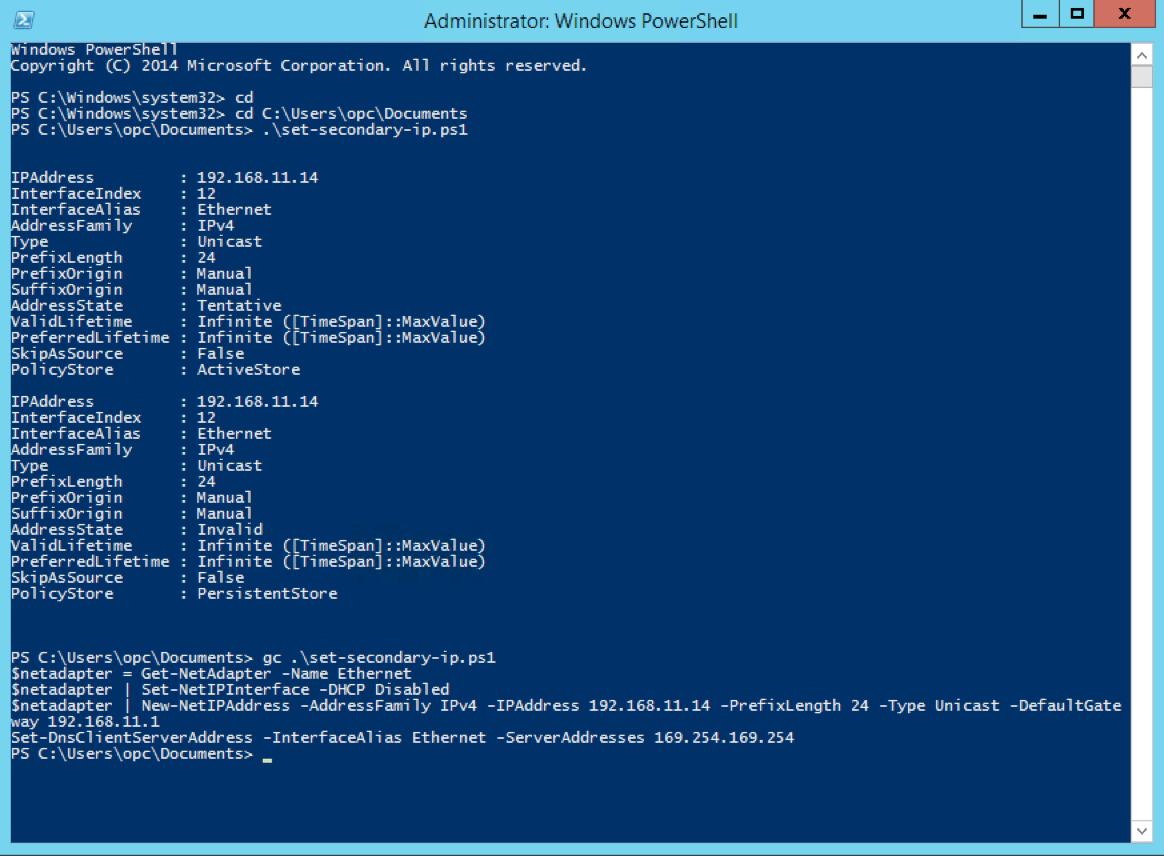
Task: Click the copyright notice line
Action: point(300,65)
